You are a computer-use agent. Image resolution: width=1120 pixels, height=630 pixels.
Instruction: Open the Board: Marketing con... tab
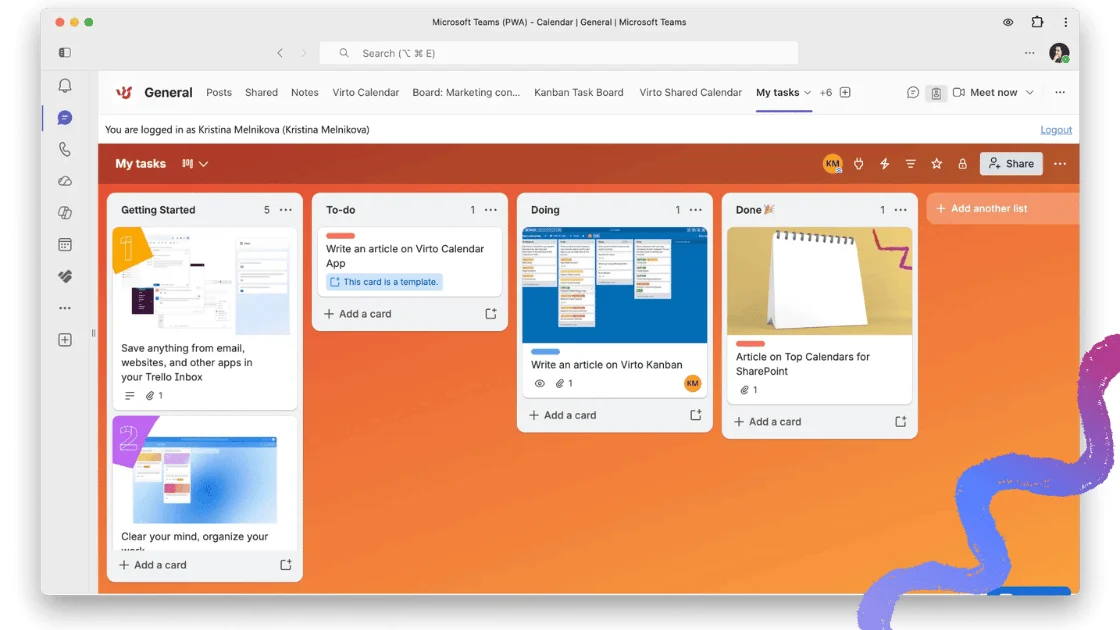tap(466, 92)
